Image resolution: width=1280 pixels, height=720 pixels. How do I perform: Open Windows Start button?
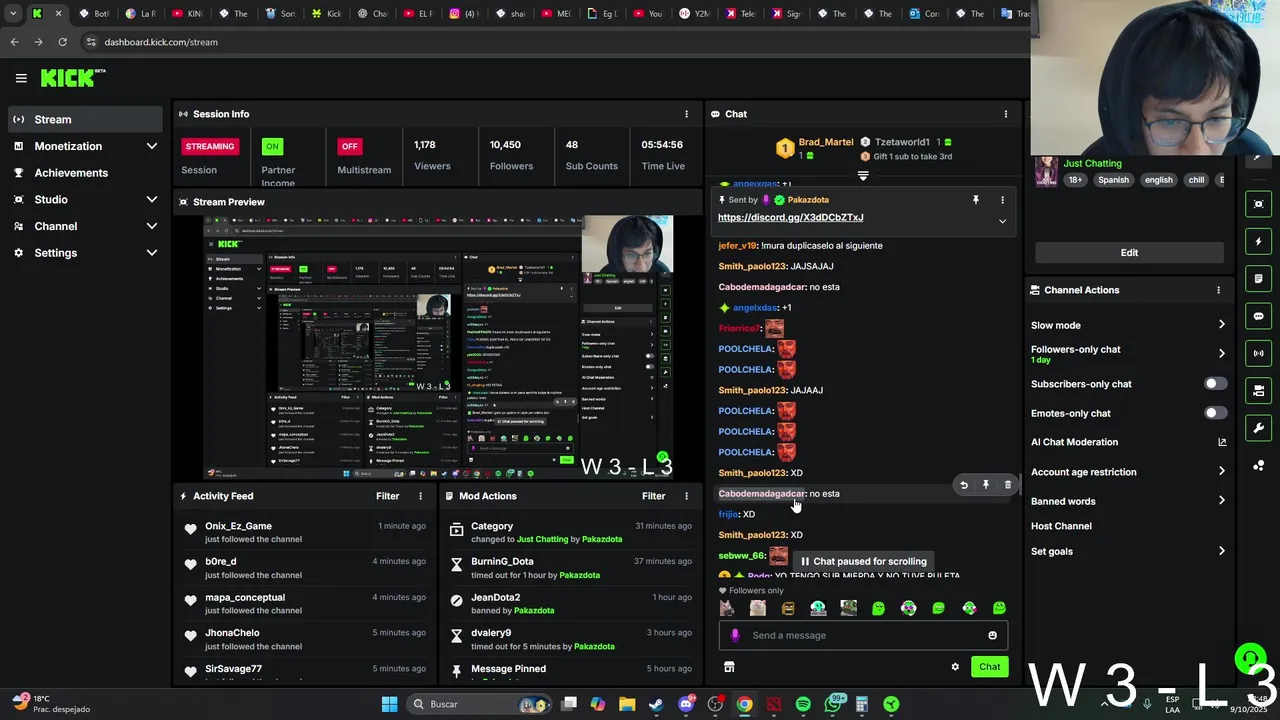389,704
